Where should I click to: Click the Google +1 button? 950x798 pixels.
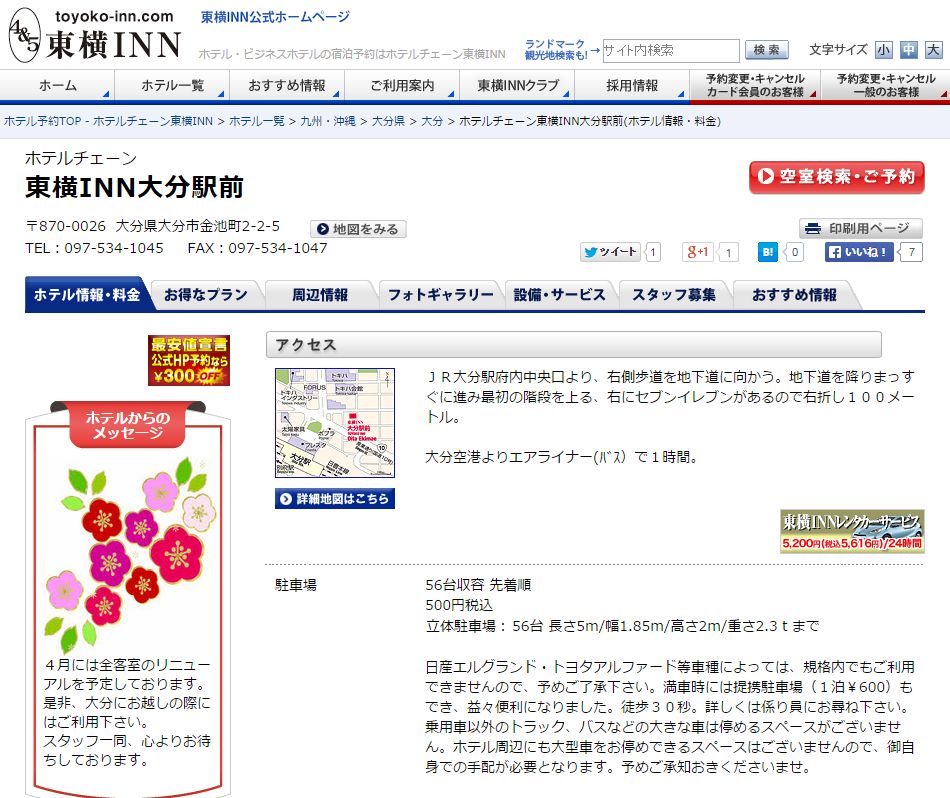[x=697, y=252]
